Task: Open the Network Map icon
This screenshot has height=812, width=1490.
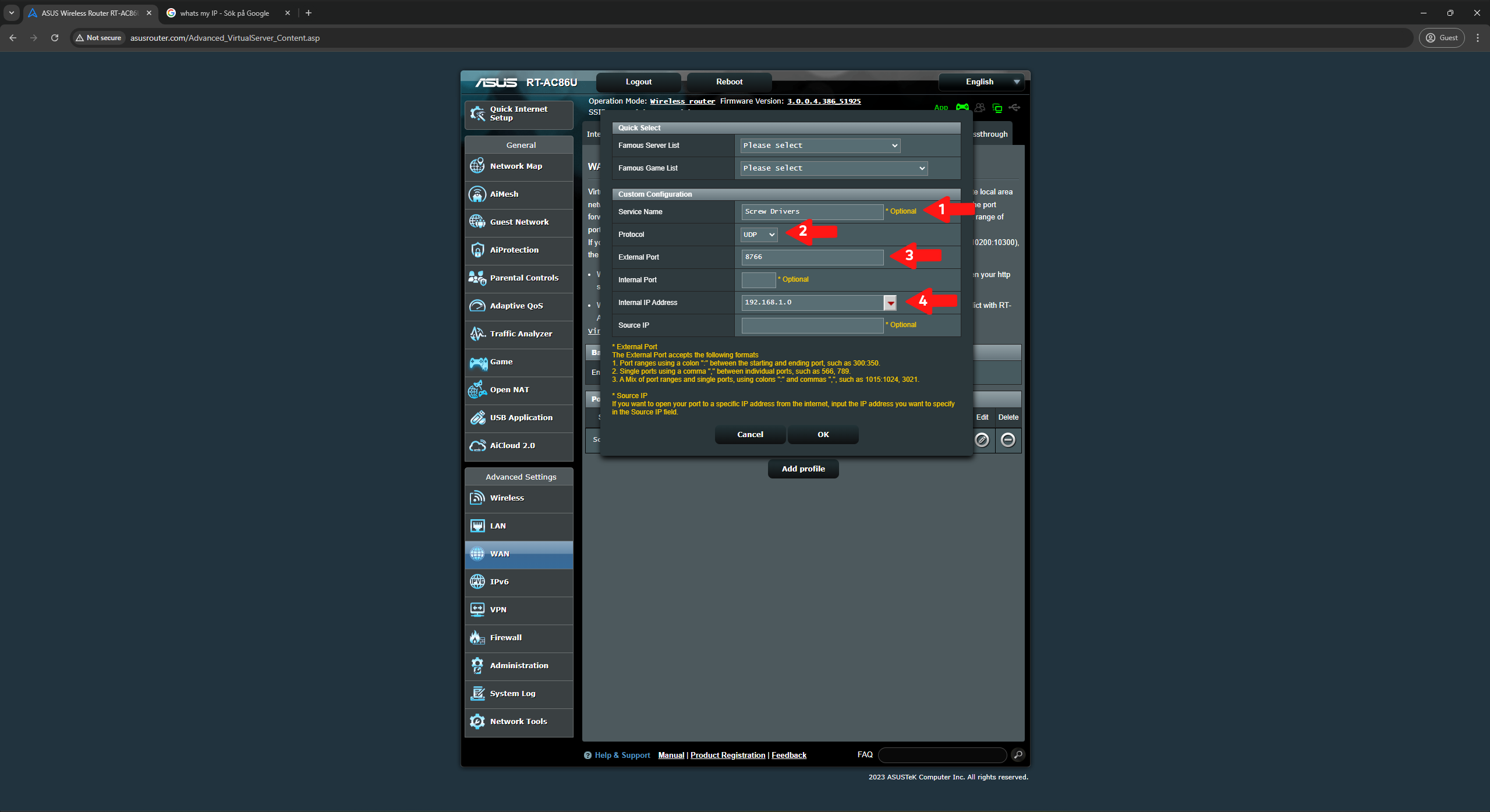Action: coord(477,166)
